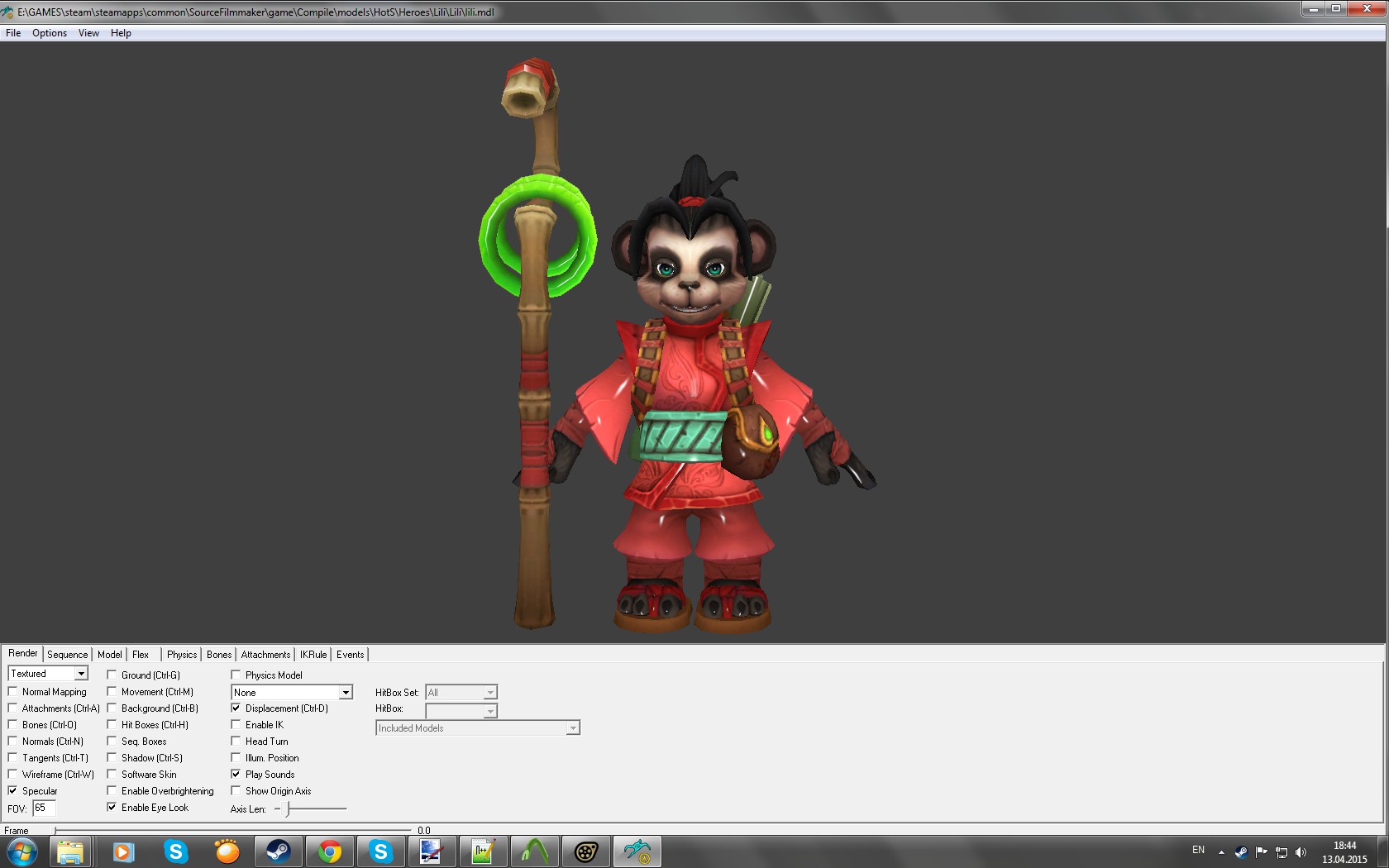Click the Frame slider track
The image size is (1389, 868).
pos(232,830)
